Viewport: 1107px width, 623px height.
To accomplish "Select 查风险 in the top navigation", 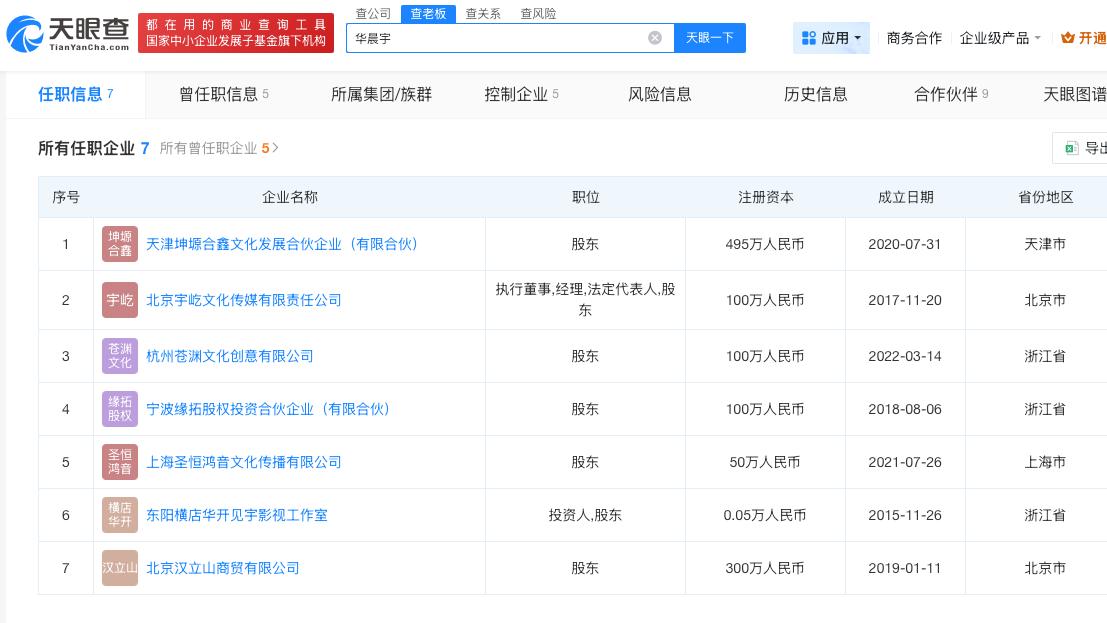I will 537,13.
